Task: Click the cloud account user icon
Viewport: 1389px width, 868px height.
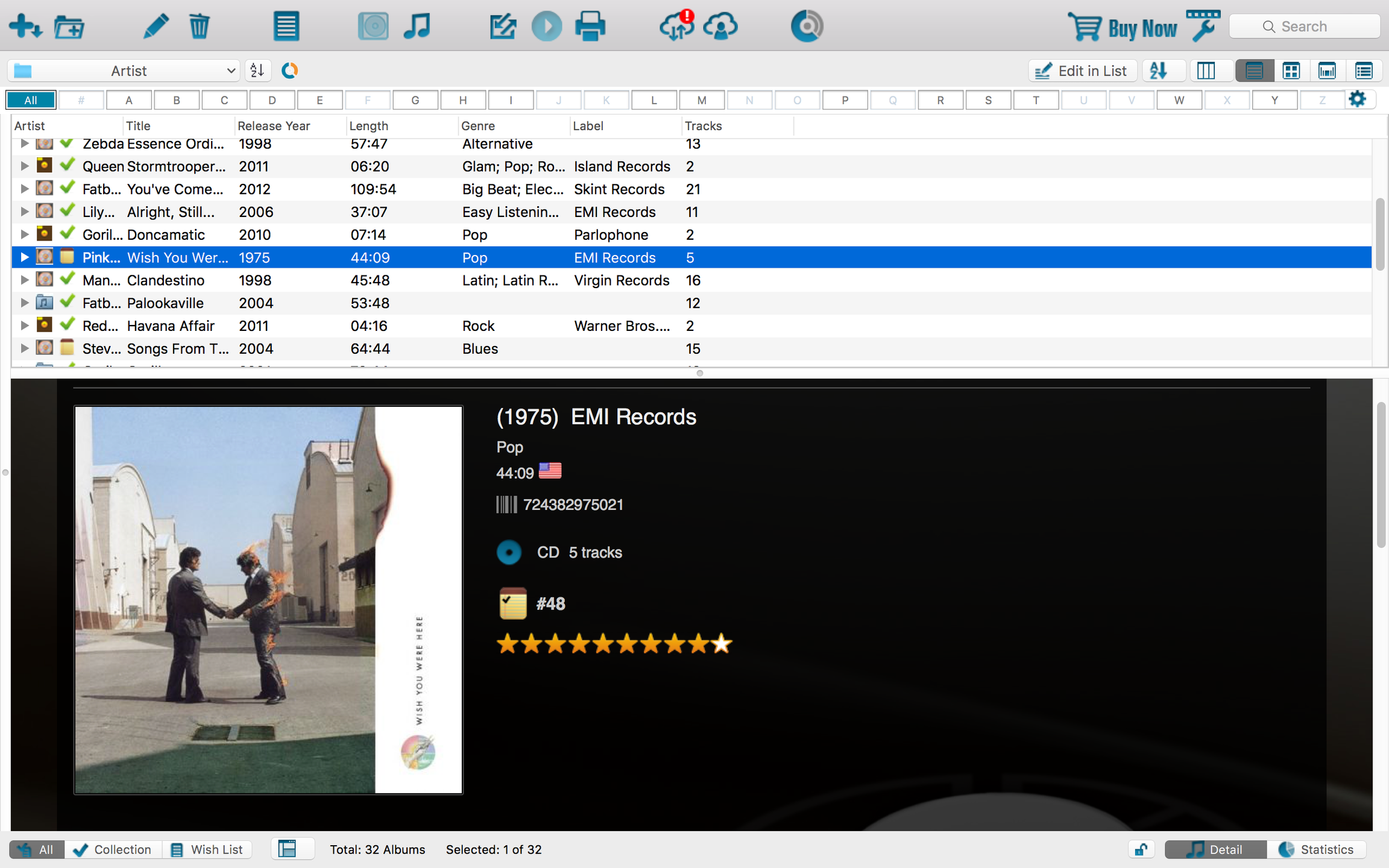Action: (x=720, y=27)
